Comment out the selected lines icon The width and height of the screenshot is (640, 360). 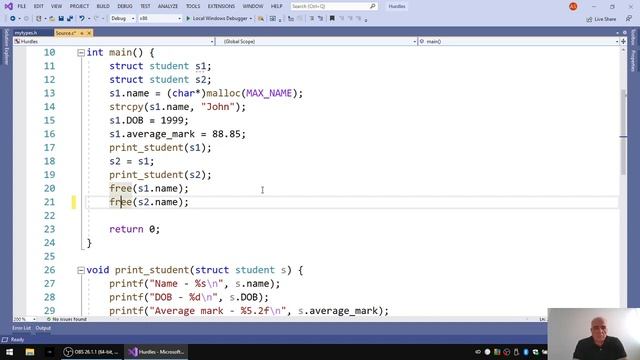click(x=312, y=18)
